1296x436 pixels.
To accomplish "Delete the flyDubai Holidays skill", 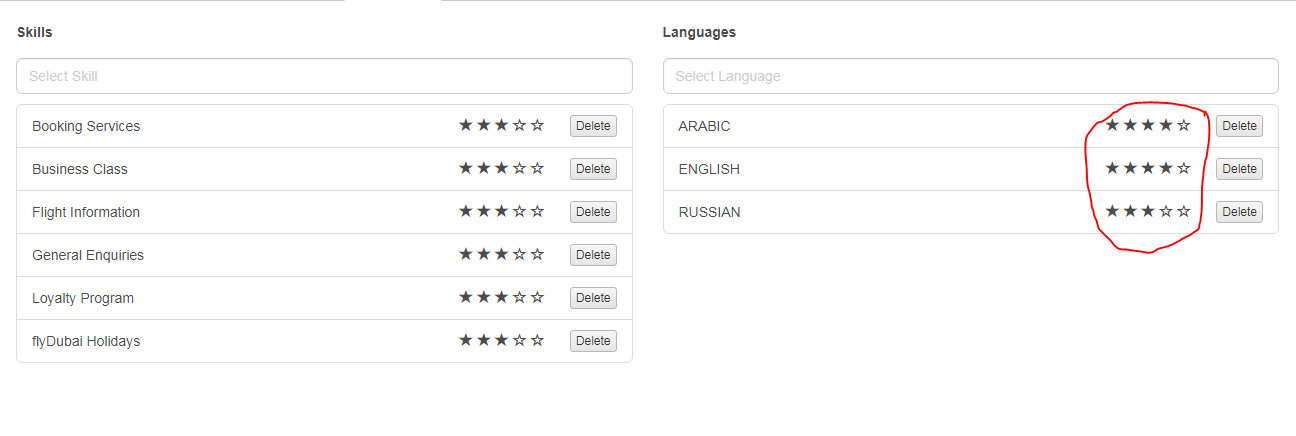I will click(593, 341).
